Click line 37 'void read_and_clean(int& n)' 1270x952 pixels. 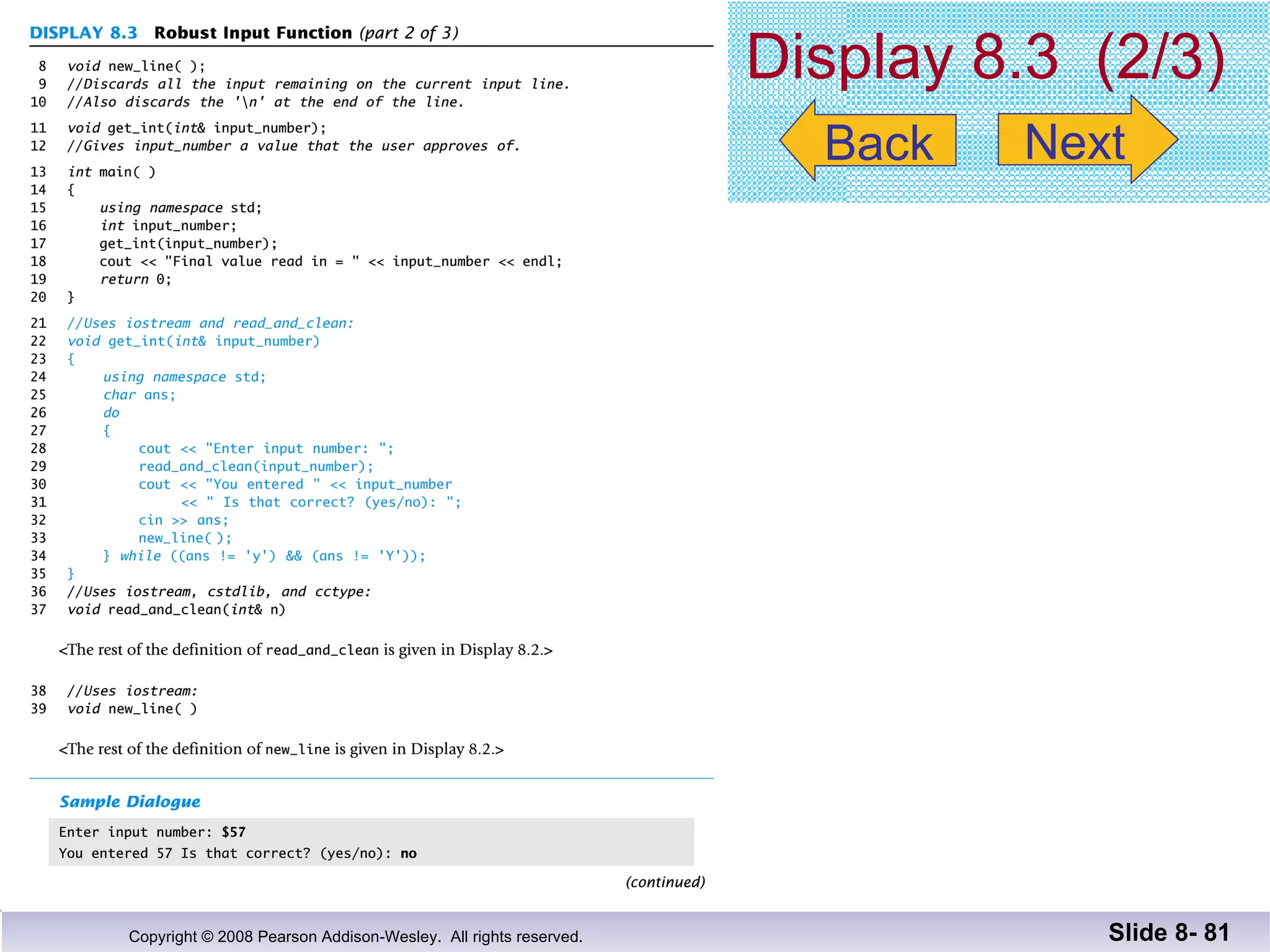[x=177, y=610]
